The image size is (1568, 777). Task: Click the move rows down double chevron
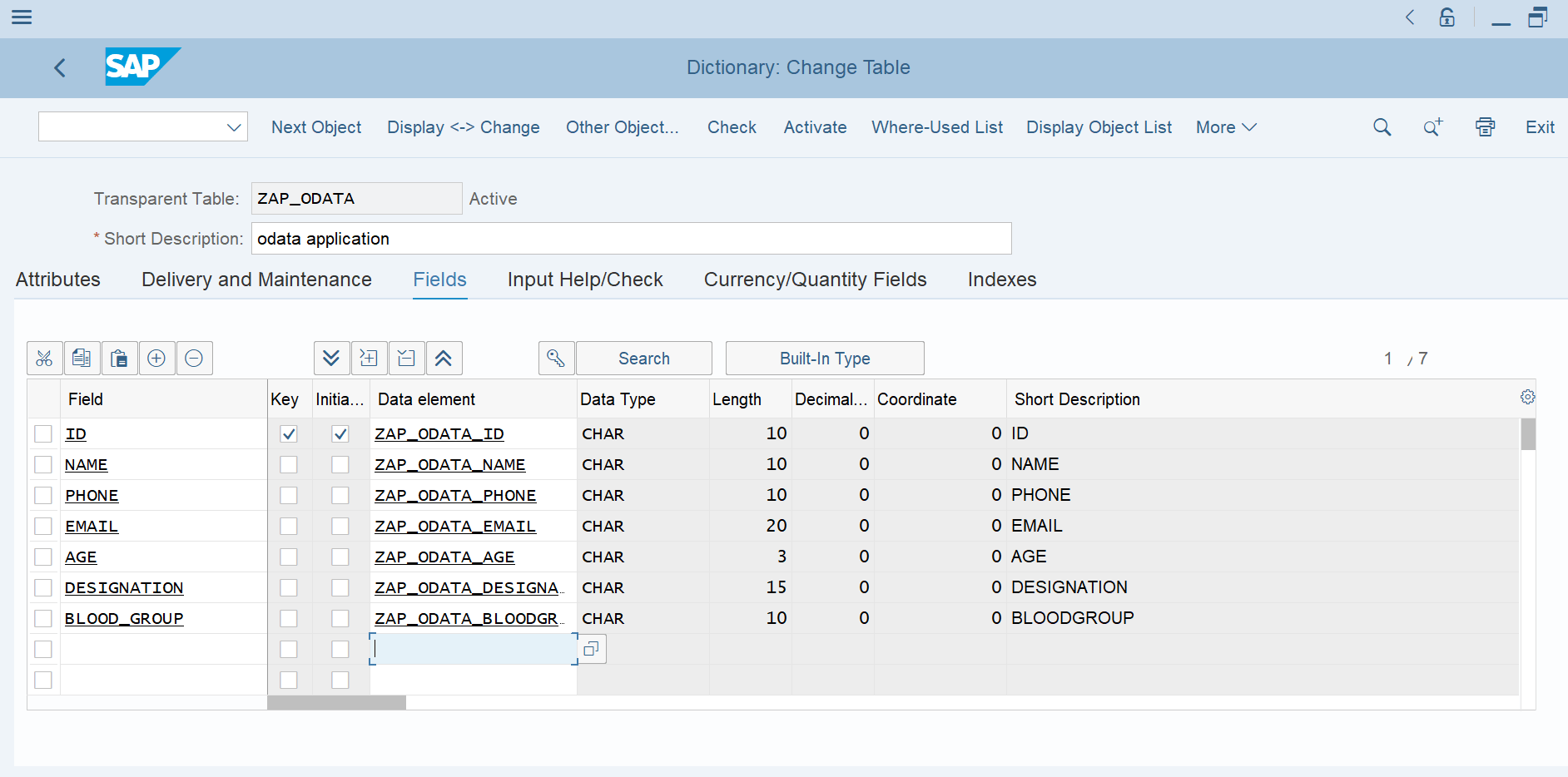[332, 358]
